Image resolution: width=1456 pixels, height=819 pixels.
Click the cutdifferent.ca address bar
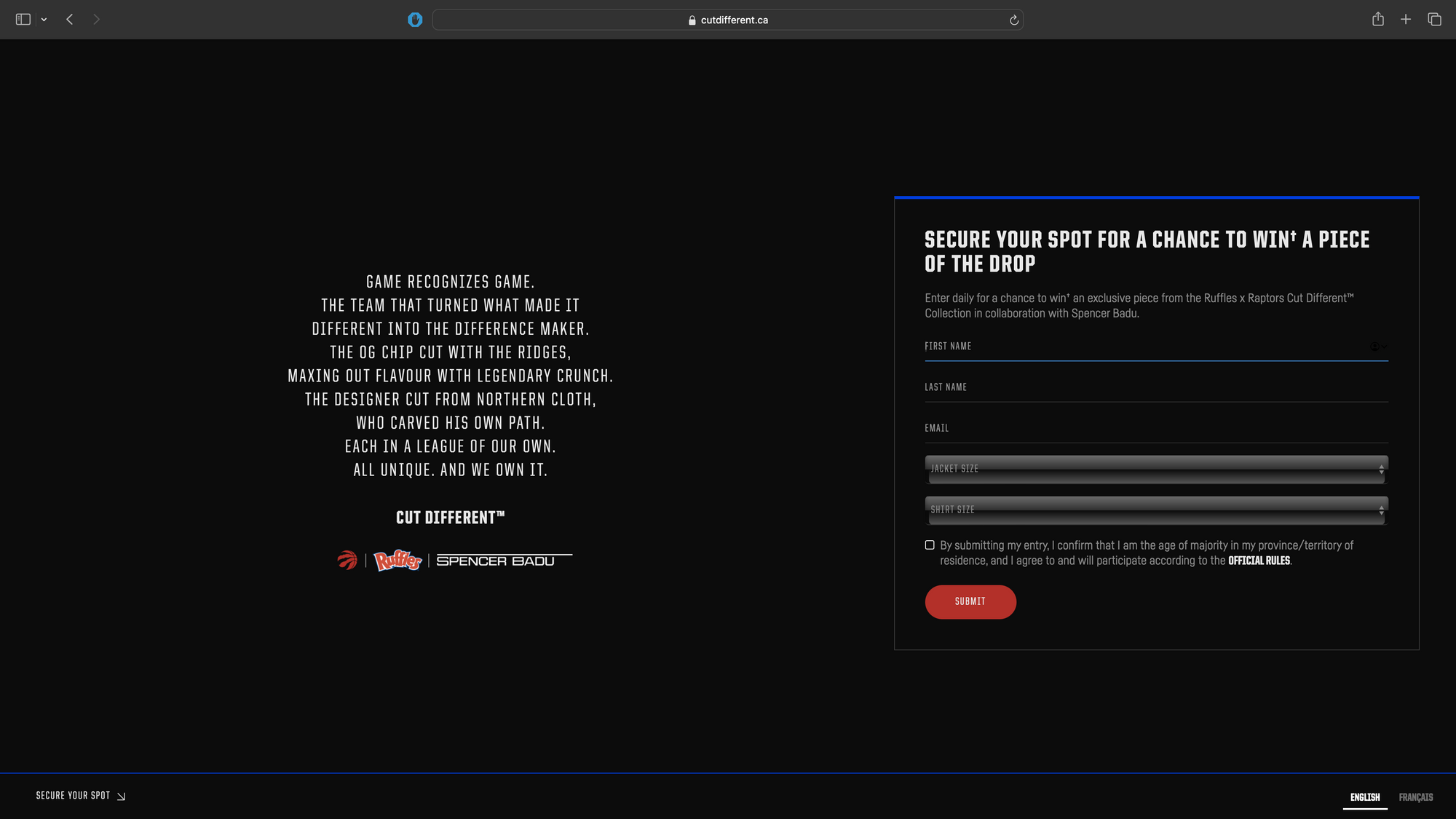click(728, 20)
